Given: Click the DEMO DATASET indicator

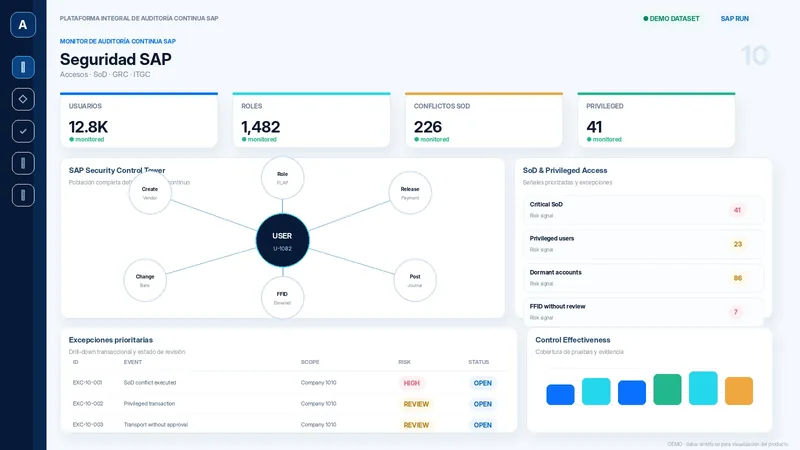Looking at the screenshot, I should coord(671,18).
